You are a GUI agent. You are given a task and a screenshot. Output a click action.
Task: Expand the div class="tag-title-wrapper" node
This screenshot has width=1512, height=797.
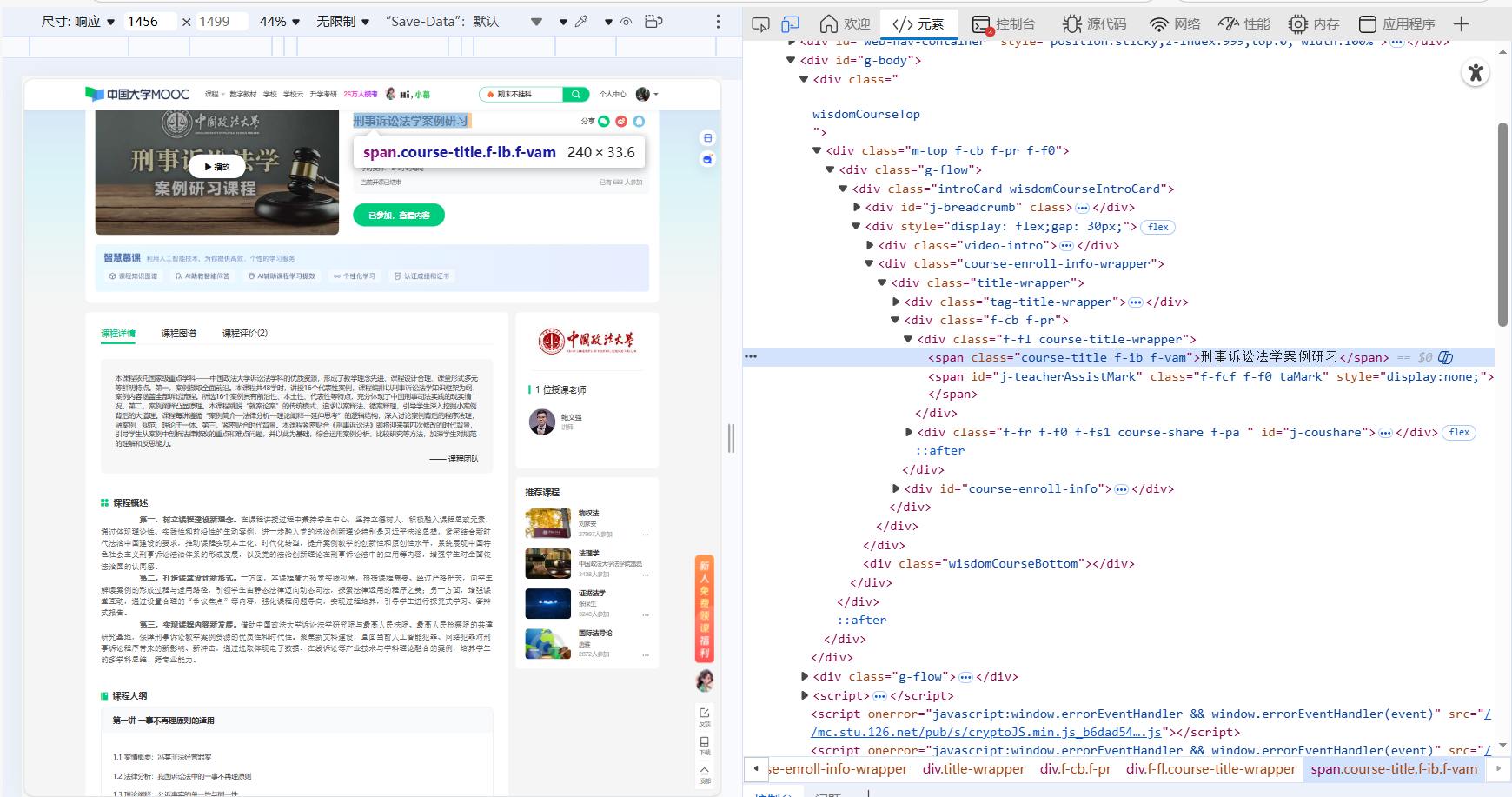click(x=896, y=302)
